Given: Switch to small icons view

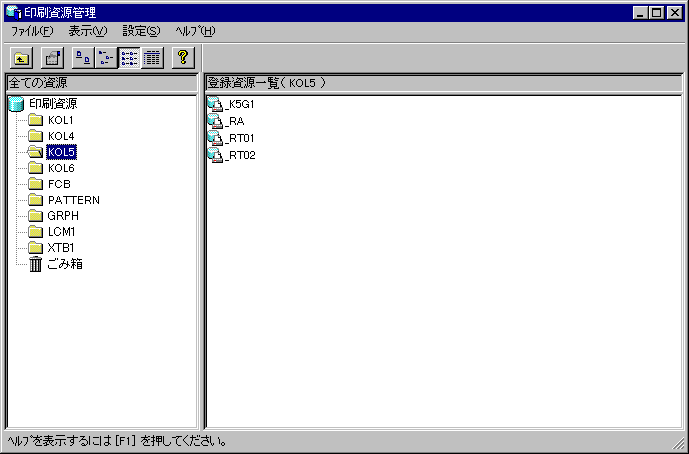Looking at the screenshot, I should click(x=106, y=58).
